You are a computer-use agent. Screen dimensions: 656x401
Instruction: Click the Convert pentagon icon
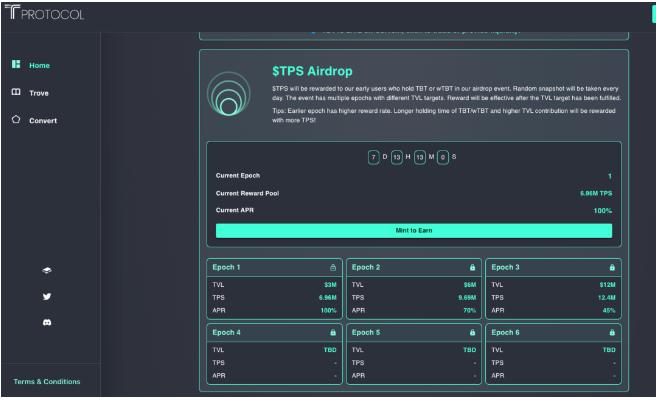[16, 119]
